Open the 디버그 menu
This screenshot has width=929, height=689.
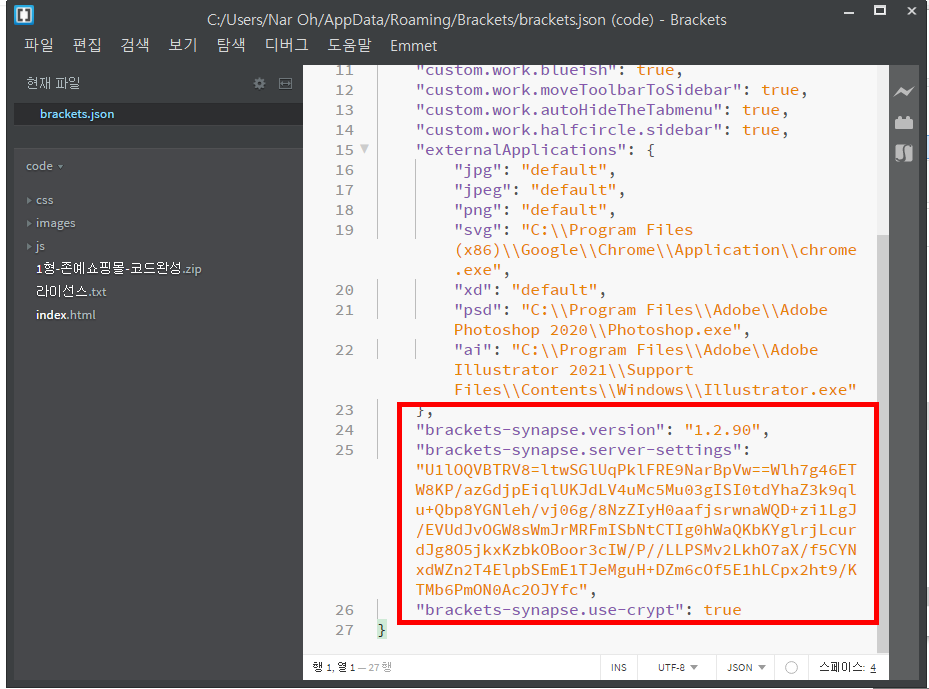tap(287, 45)
